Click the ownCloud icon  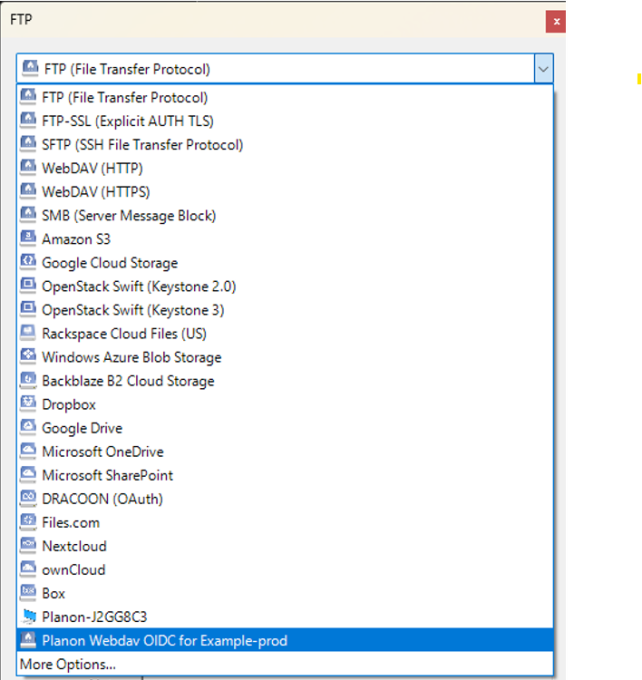28,569
